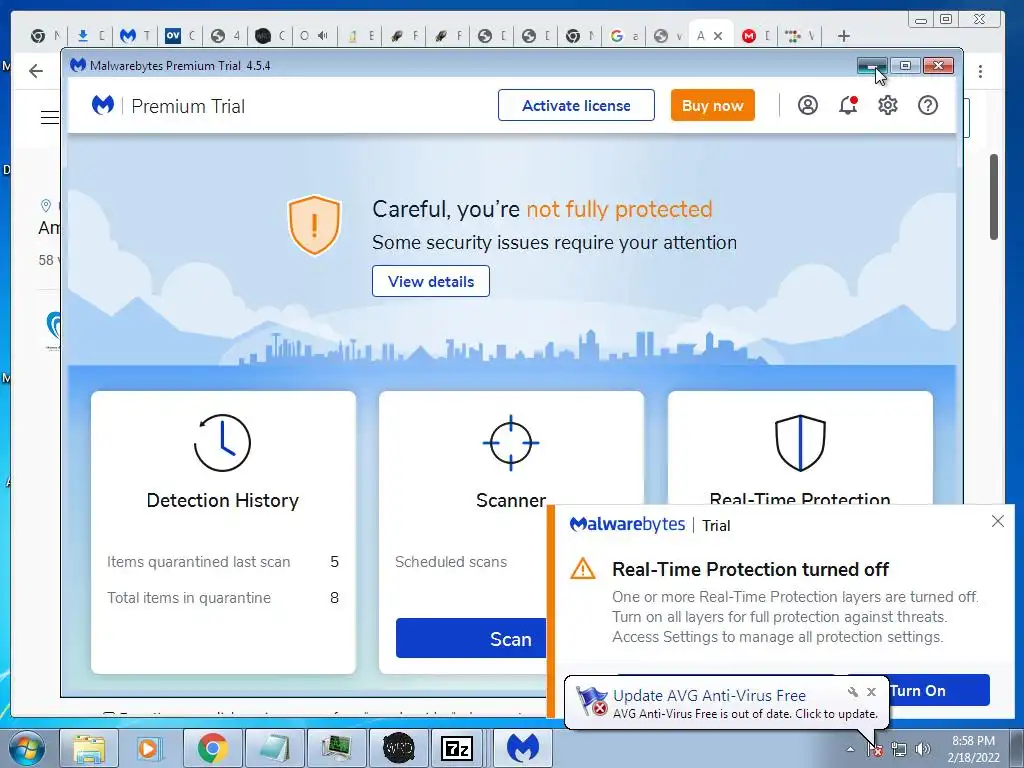Click the Chrome page vertical scrollbar thumb
1024x768 pixels.
pyautogui.click(x=994, y=197)
